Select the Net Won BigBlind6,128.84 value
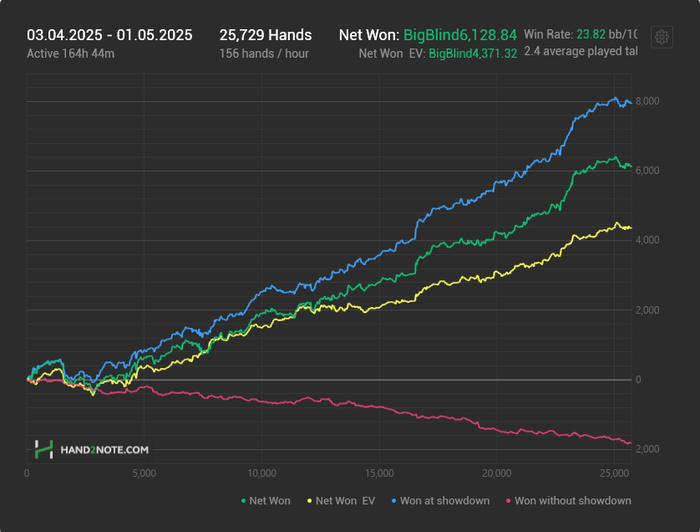Image resolution: width=700 pixels, height=532 pixels. click(460, 35)
